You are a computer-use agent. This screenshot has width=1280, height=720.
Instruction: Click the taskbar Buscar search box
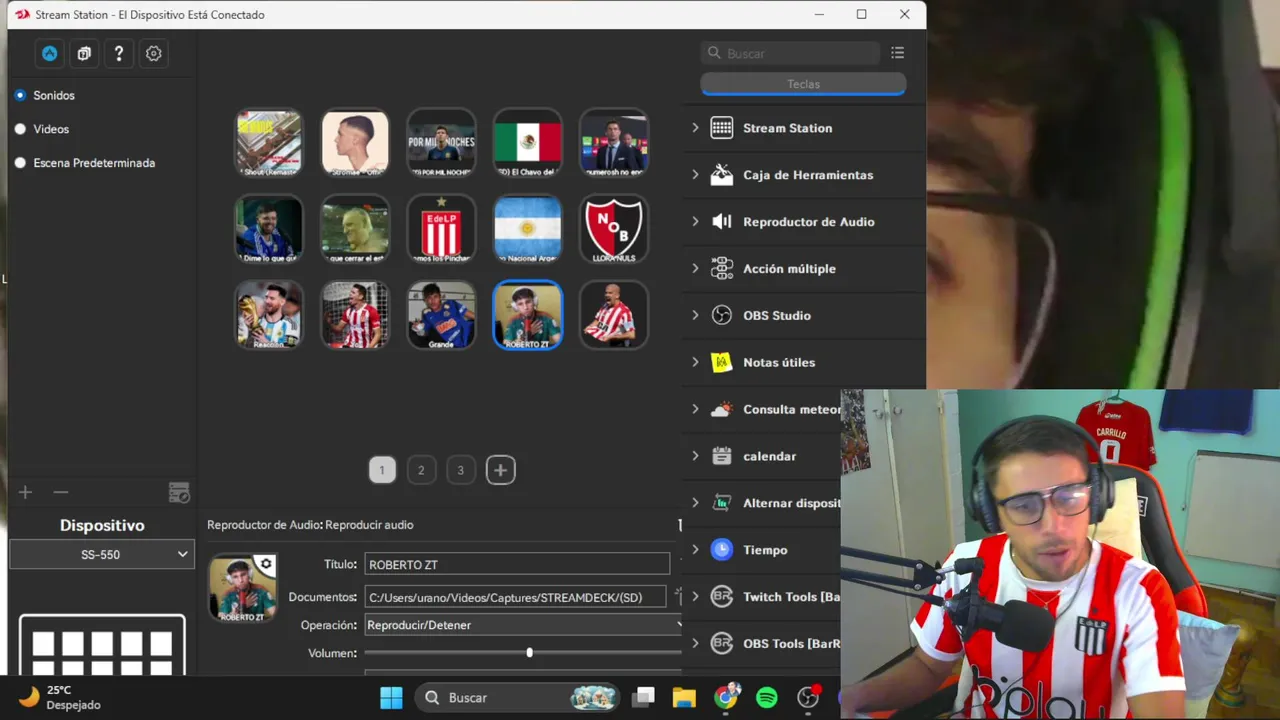518,698
